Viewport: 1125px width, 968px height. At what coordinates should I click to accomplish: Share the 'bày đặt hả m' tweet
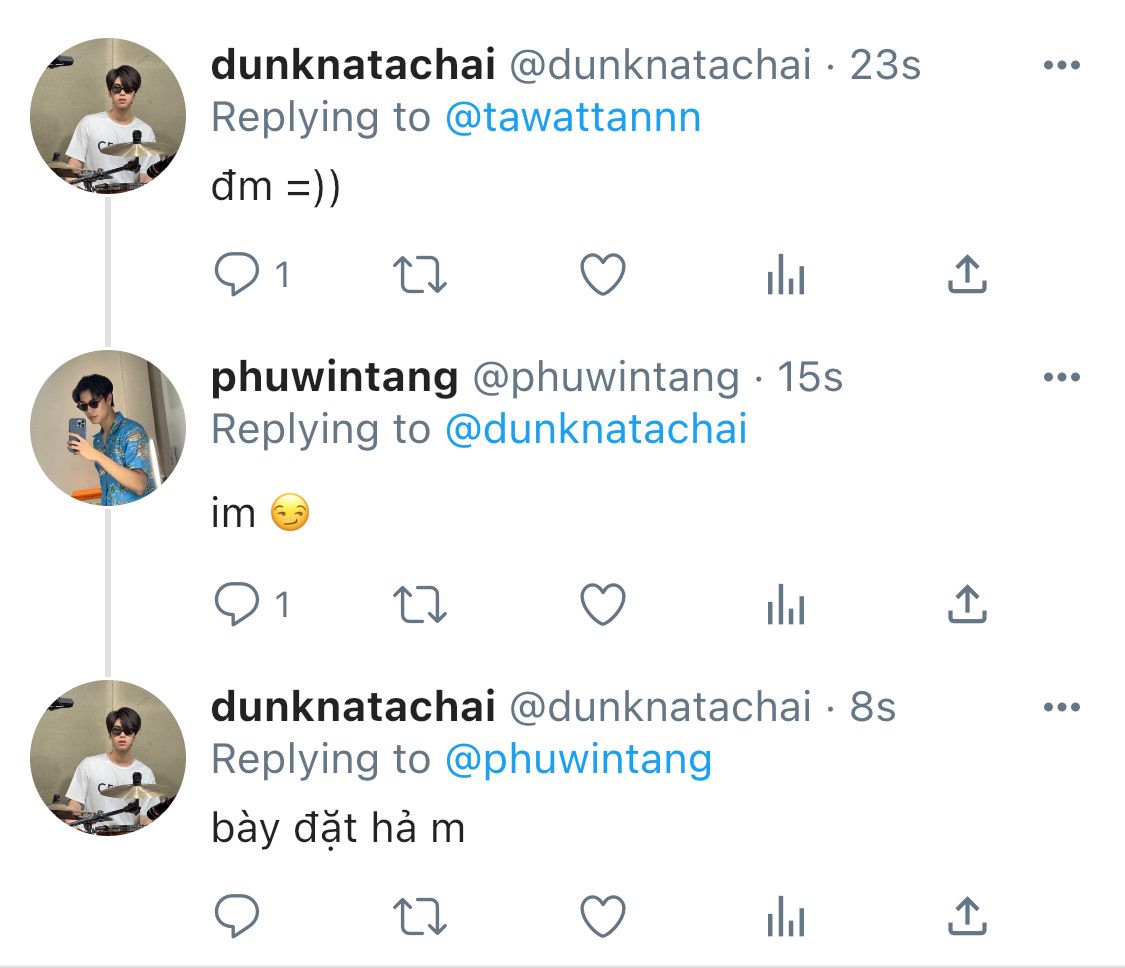point(966,916)
